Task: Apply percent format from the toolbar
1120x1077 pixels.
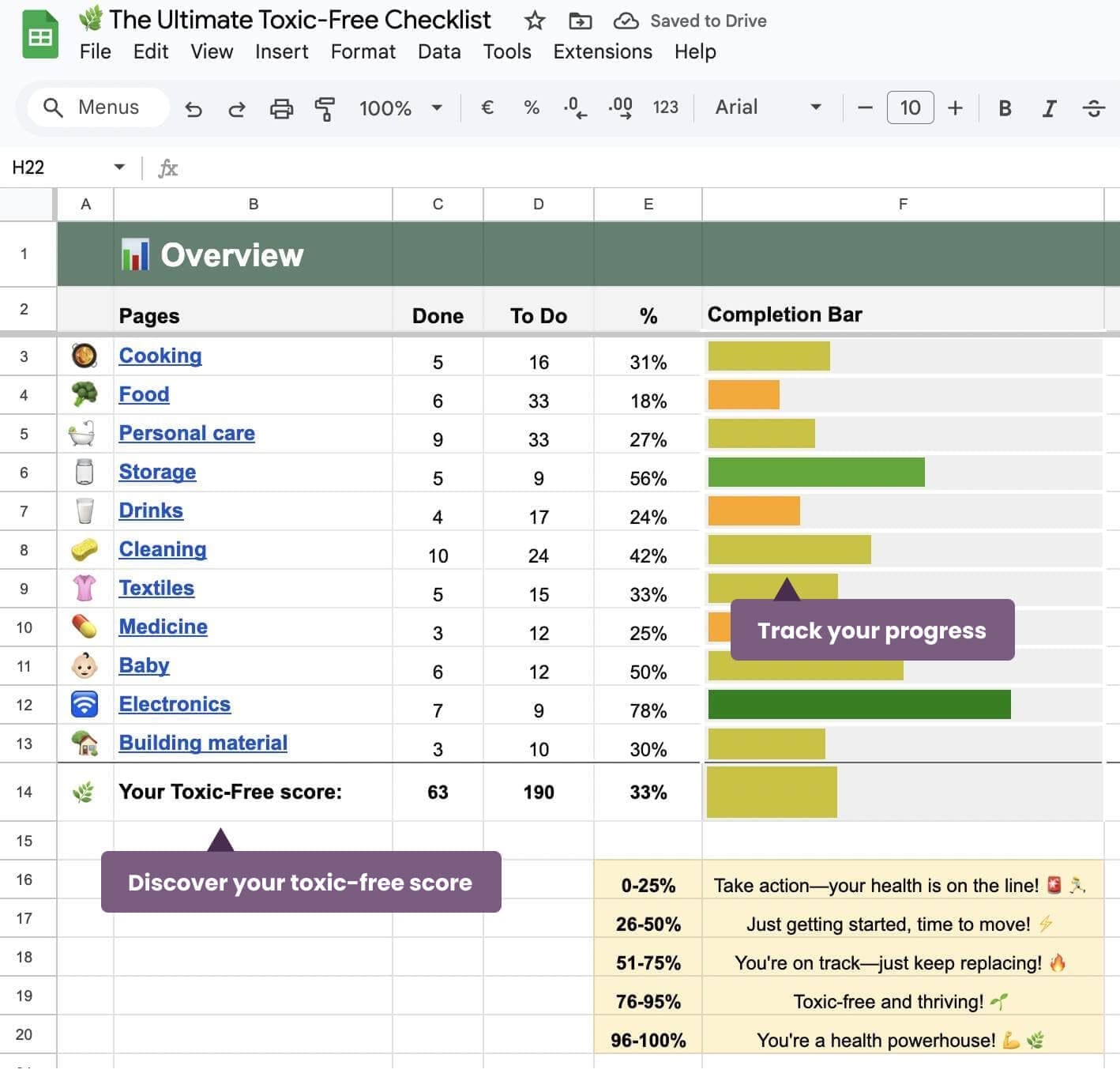Action: pos(532,107)
